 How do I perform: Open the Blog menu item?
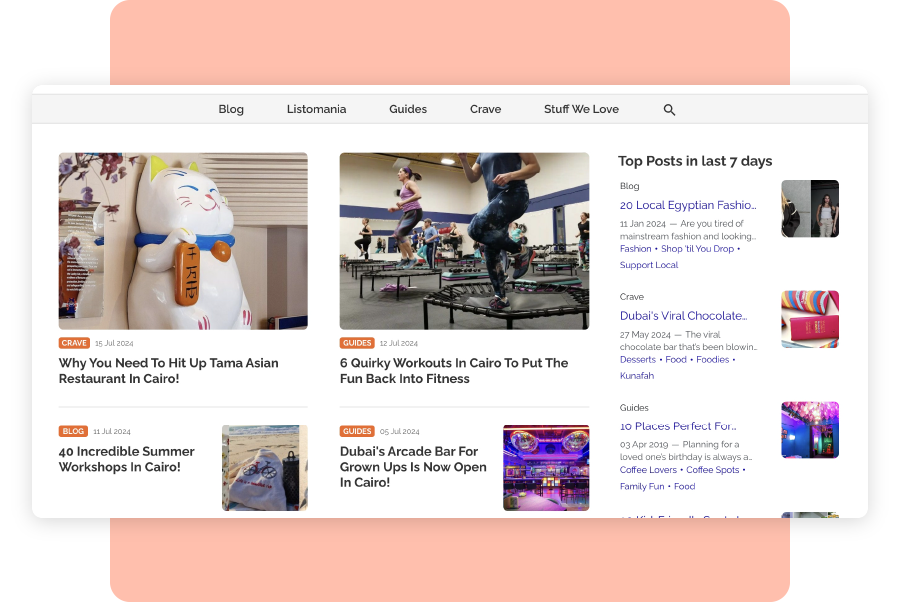coord(231,109)
